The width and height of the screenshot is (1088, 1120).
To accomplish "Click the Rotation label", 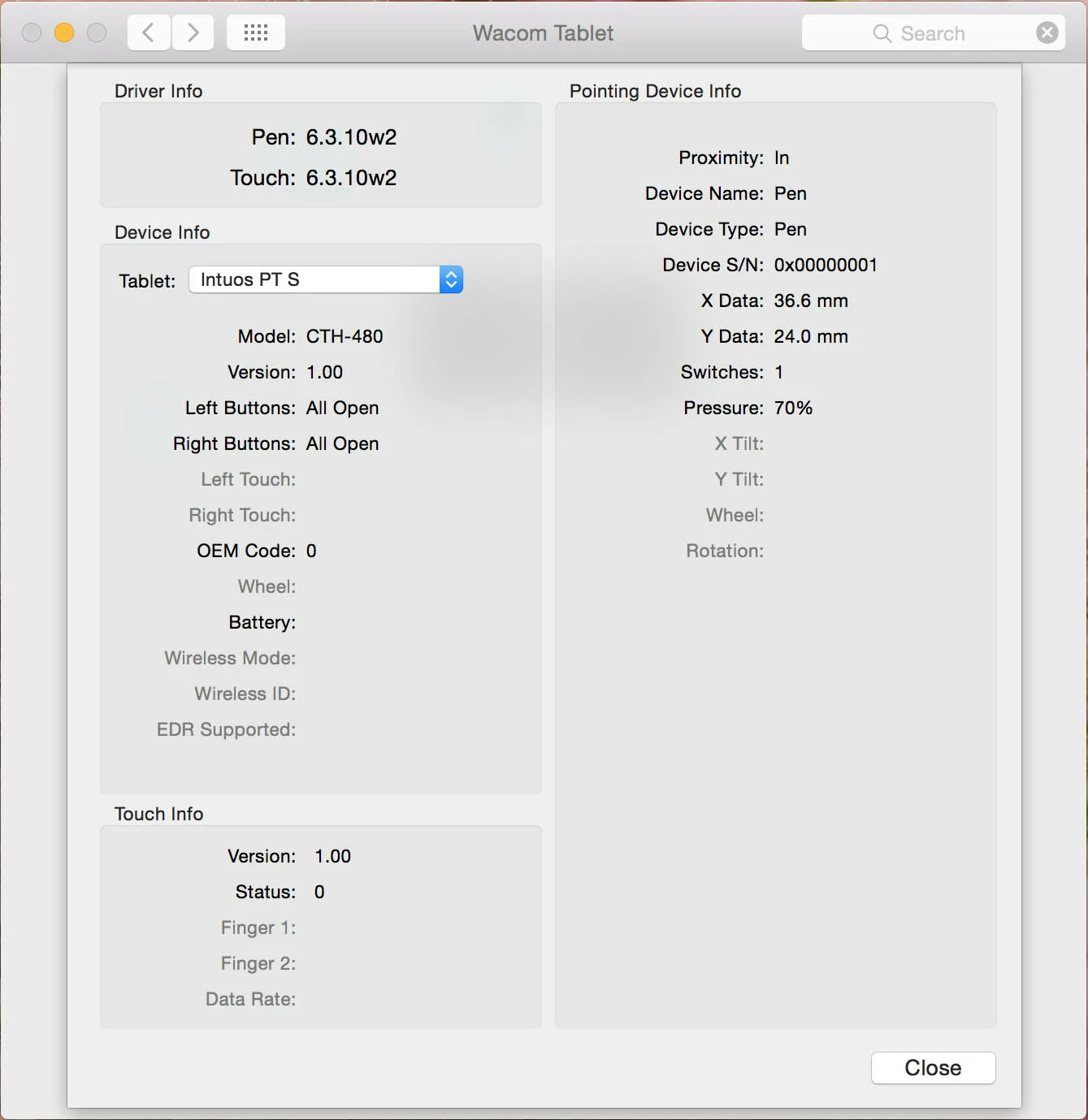I will (725, 551).
